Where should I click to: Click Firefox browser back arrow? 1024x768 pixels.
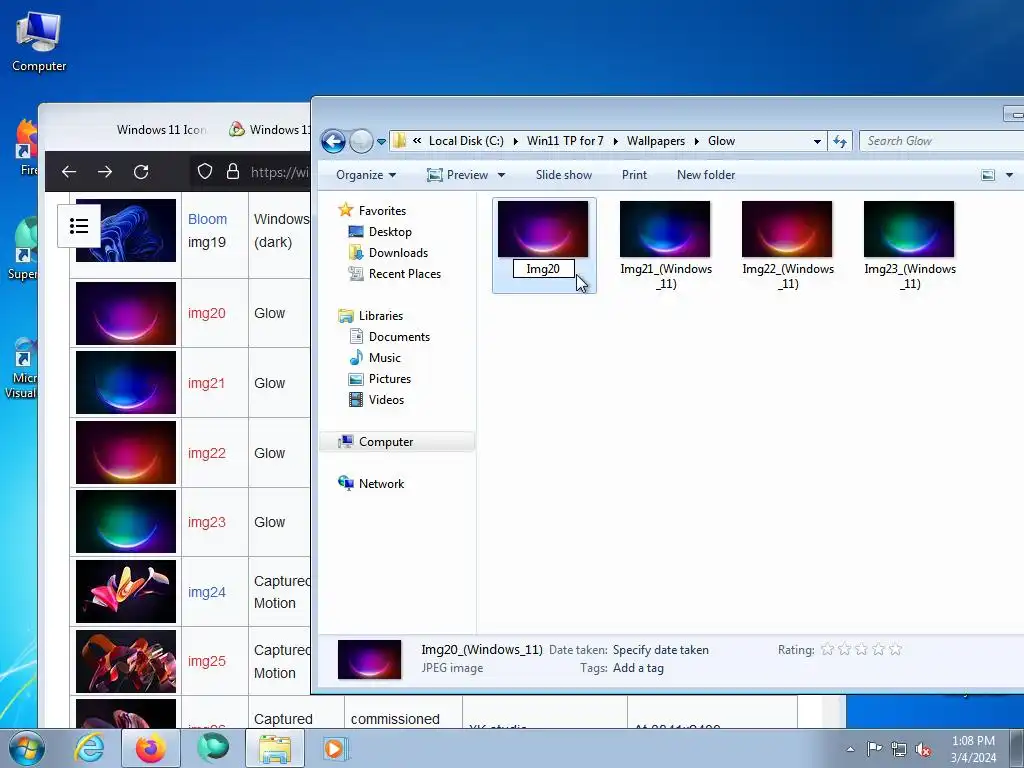(x=69, y=172)
